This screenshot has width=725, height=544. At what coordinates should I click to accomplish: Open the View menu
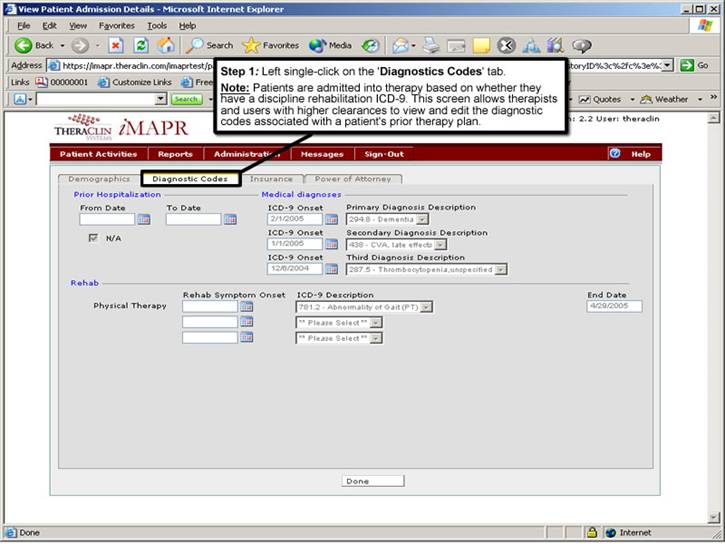pos(78,26)
